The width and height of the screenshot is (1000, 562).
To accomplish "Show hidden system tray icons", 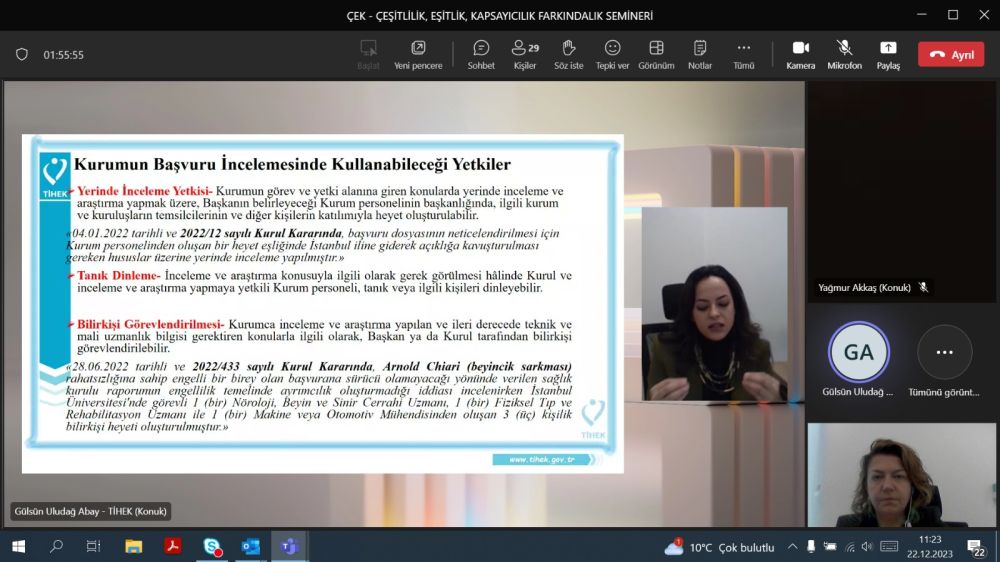I will point(793,547).
